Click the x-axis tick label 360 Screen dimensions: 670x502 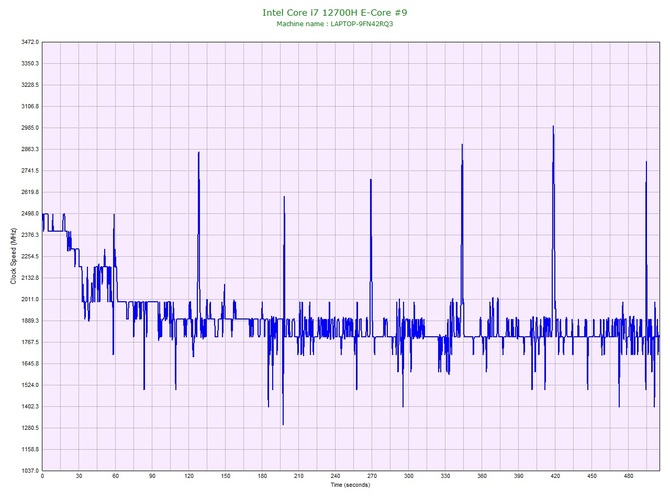(x=482, y=476)
